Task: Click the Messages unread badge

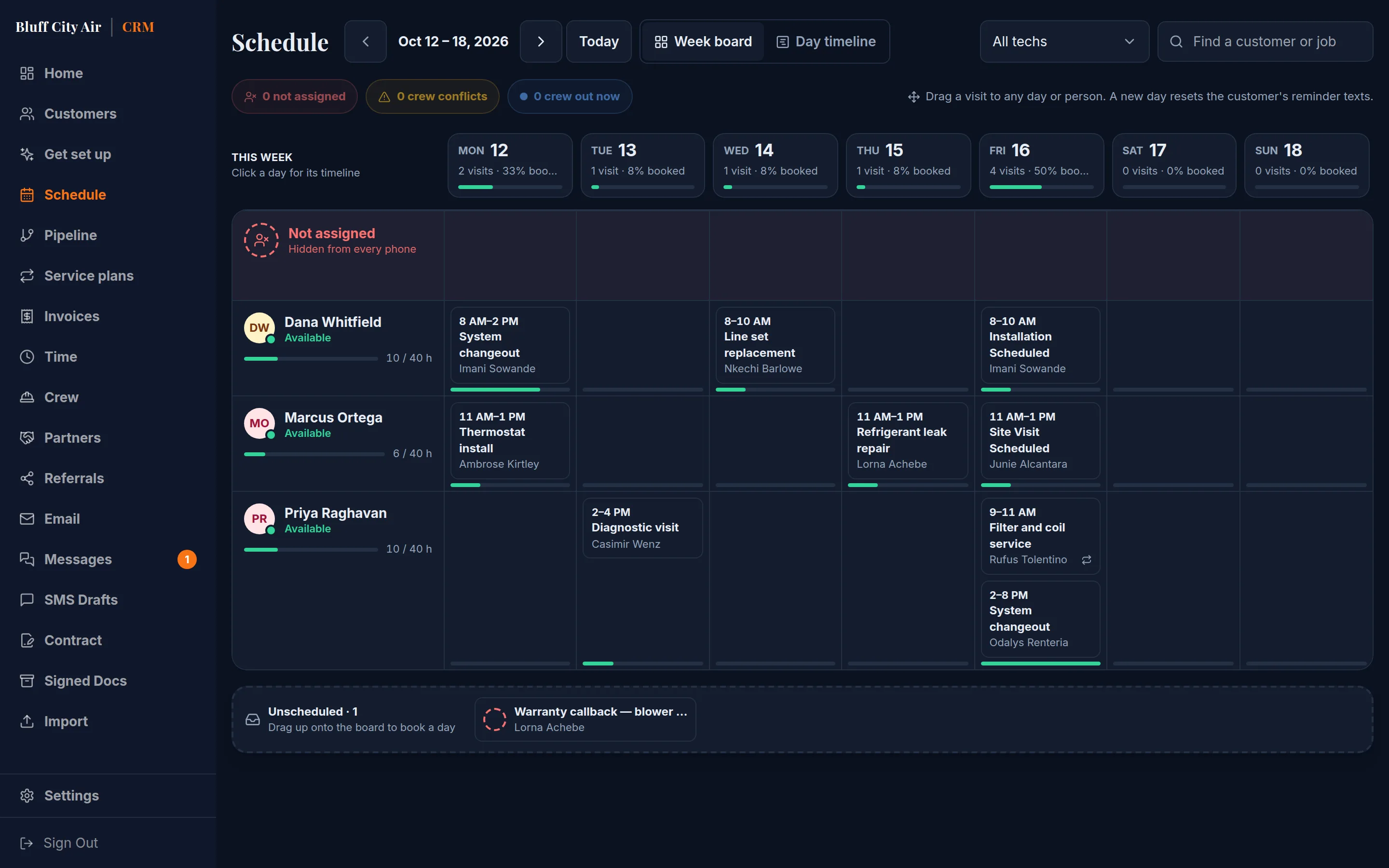Action: tap(187, 560)
